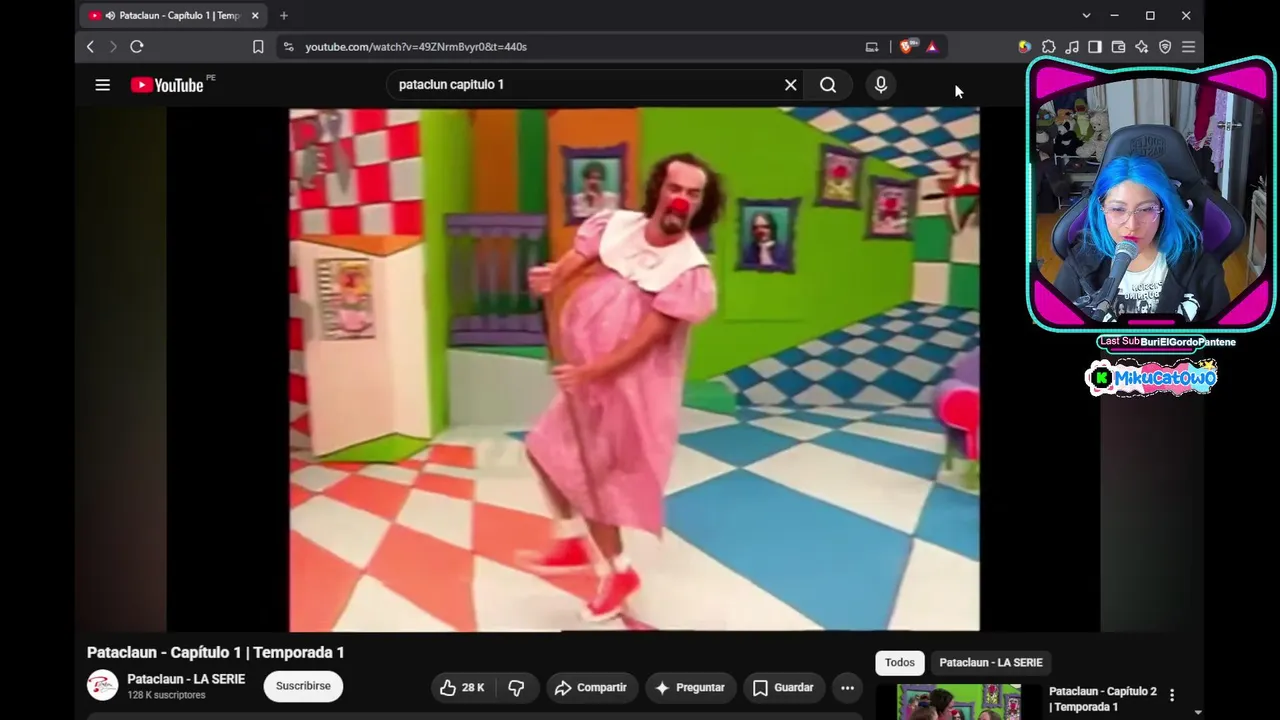This screenshot has height=720, width=1280.
Task: Bookmark this page in the address bar
Action: point(258,47)
